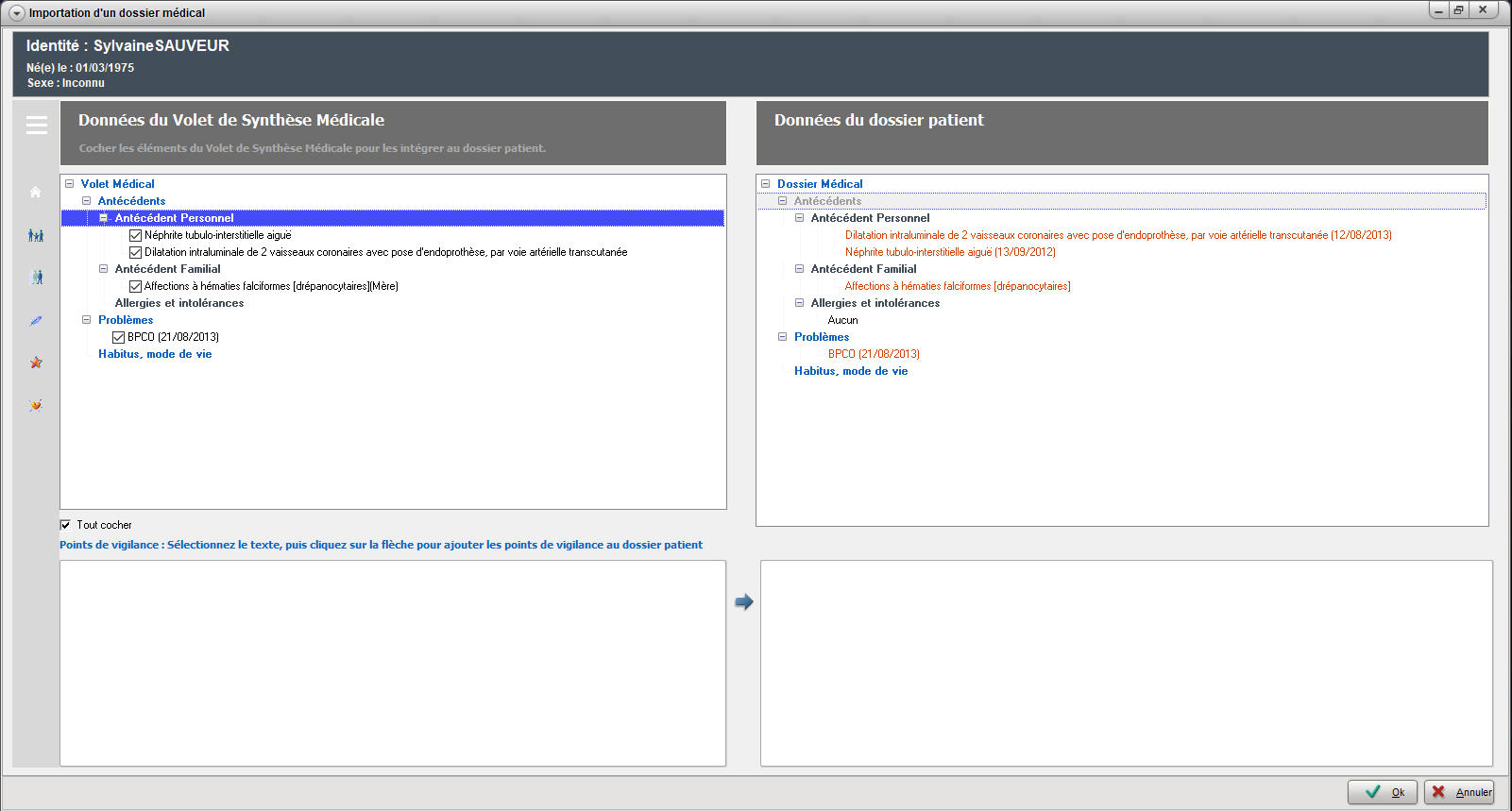Toggle the Tout cocher checkbox
The height and width of the screenshot is (811, 1512).
click(x=65, y=525)
